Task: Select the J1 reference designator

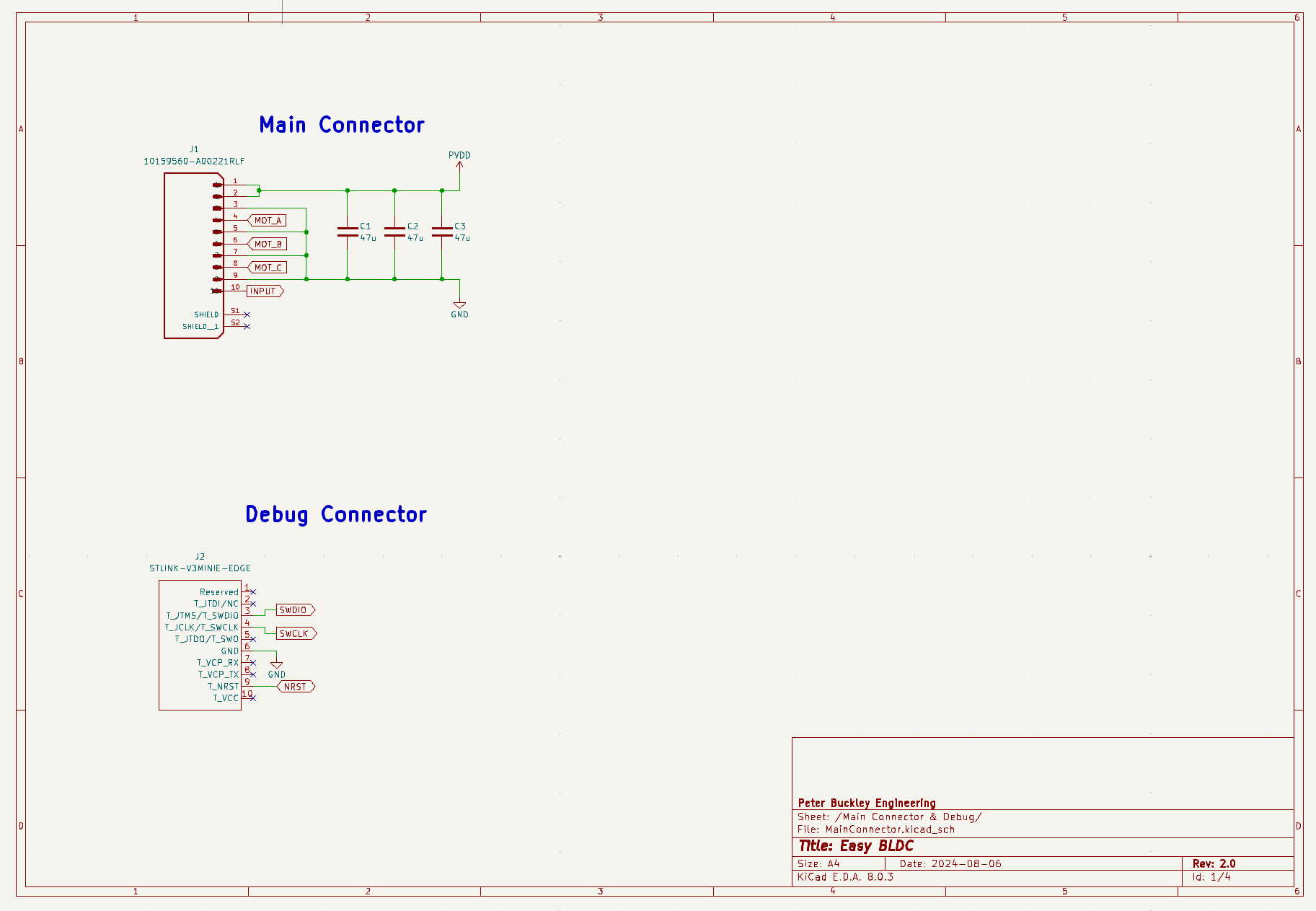Action: coord(194,149)
